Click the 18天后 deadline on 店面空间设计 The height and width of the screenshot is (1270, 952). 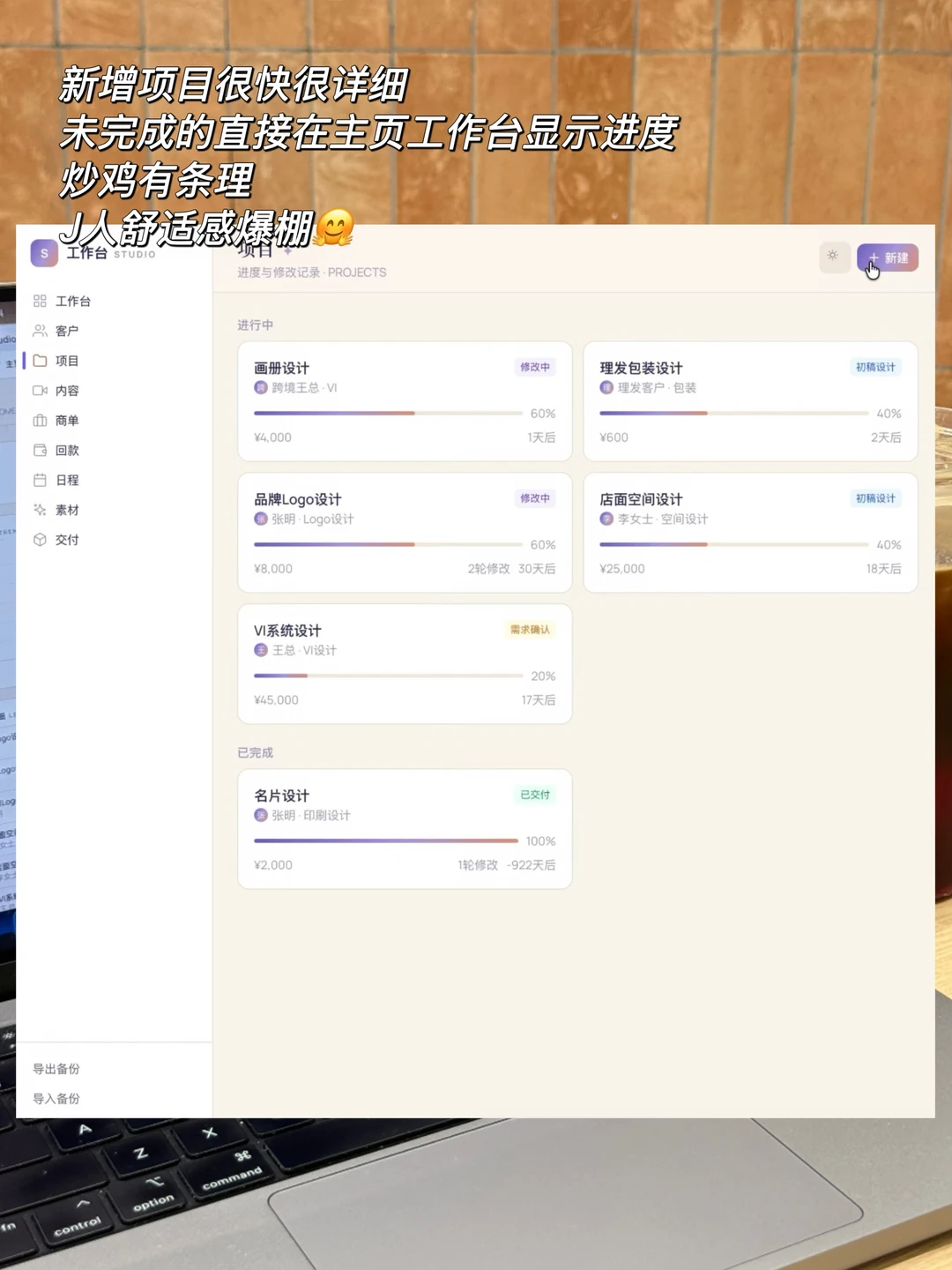pos(884,569)
